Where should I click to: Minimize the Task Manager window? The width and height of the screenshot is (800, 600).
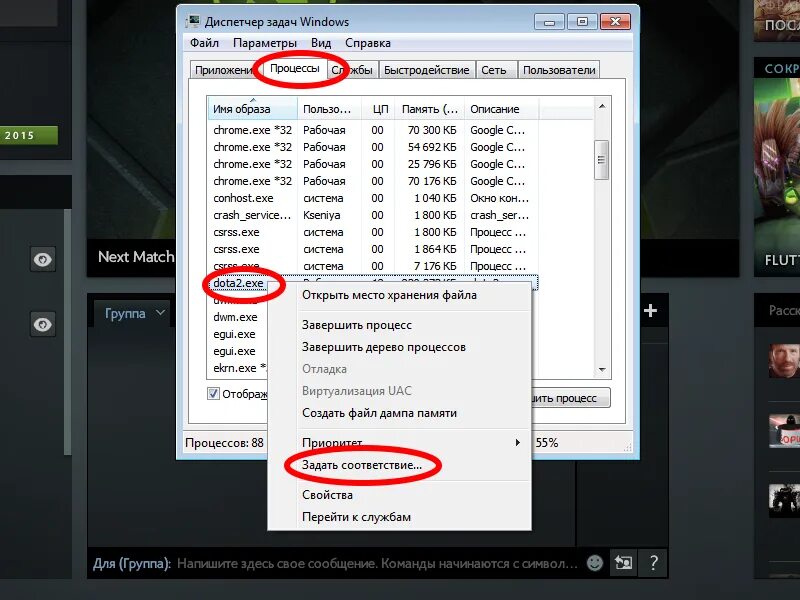pos(549,22)
